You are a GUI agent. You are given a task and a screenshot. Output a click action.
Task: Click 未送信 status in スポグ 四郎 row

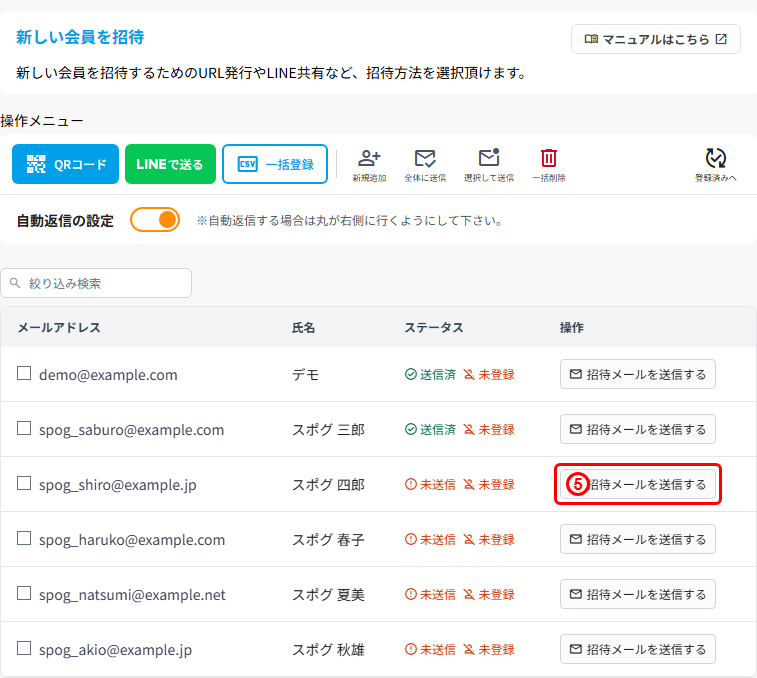[430, 485]
